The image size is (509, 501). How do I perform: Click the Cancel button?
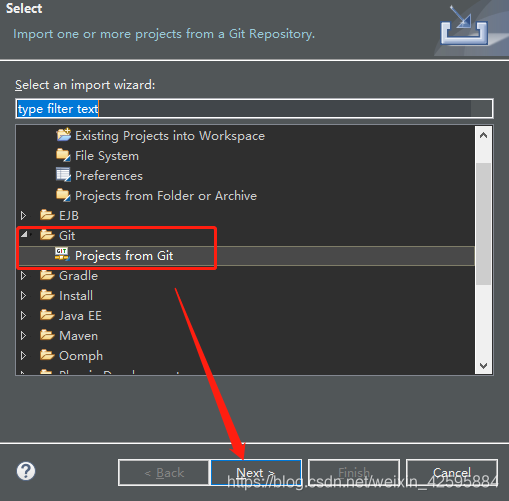(452, 472)
